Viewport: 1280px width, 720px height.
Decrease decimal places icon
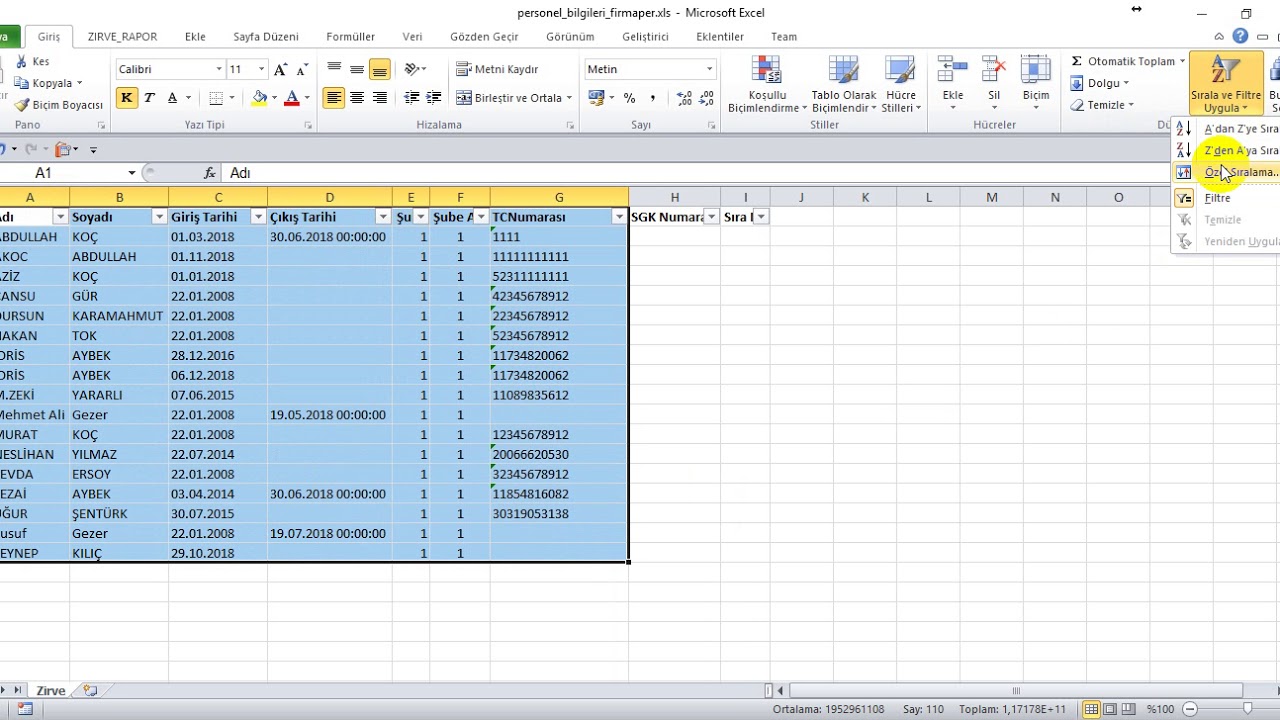(708, 98)
